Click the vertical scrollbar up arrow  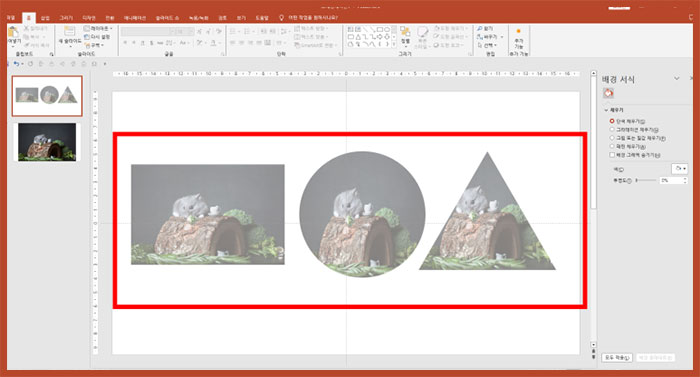593,73
